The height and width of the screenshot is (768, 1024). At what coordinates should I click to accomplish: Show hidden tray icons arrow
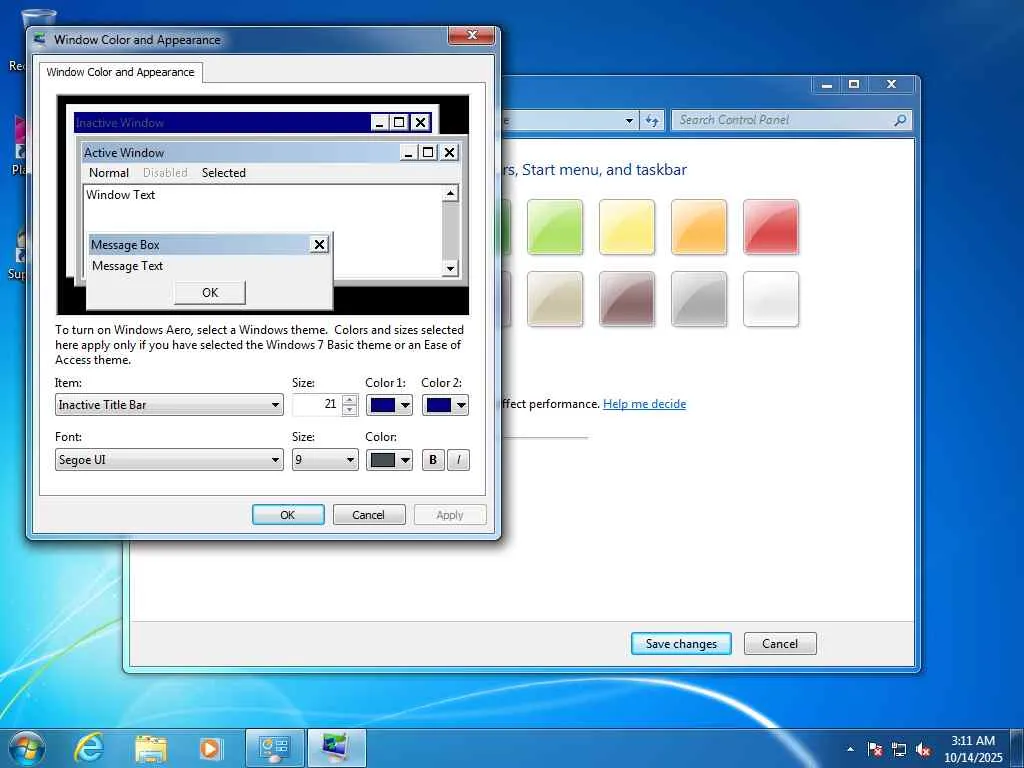[850, 749]
